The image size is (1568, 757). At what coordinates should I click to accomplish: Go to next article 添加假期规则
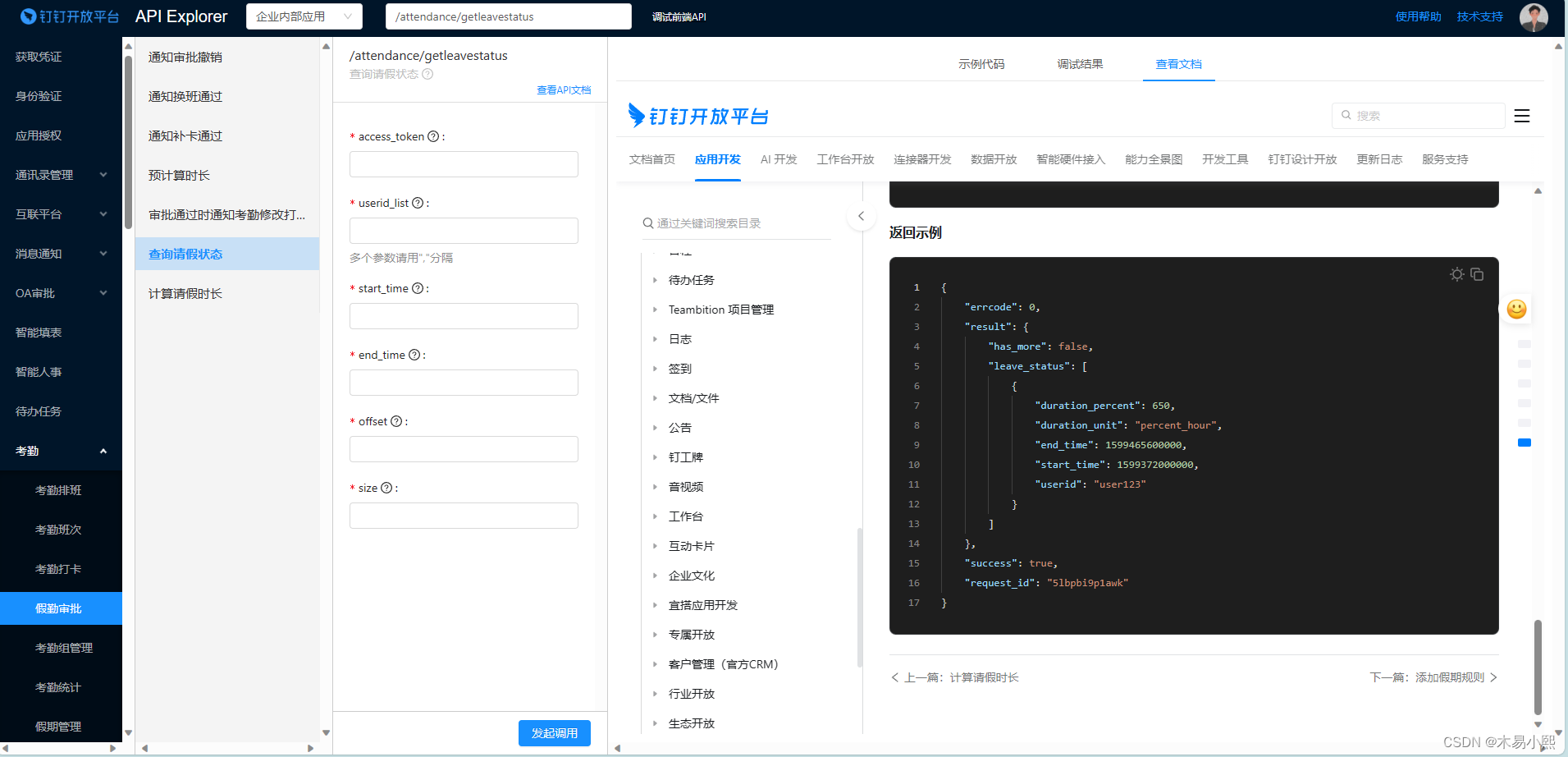click(1433, 677)
